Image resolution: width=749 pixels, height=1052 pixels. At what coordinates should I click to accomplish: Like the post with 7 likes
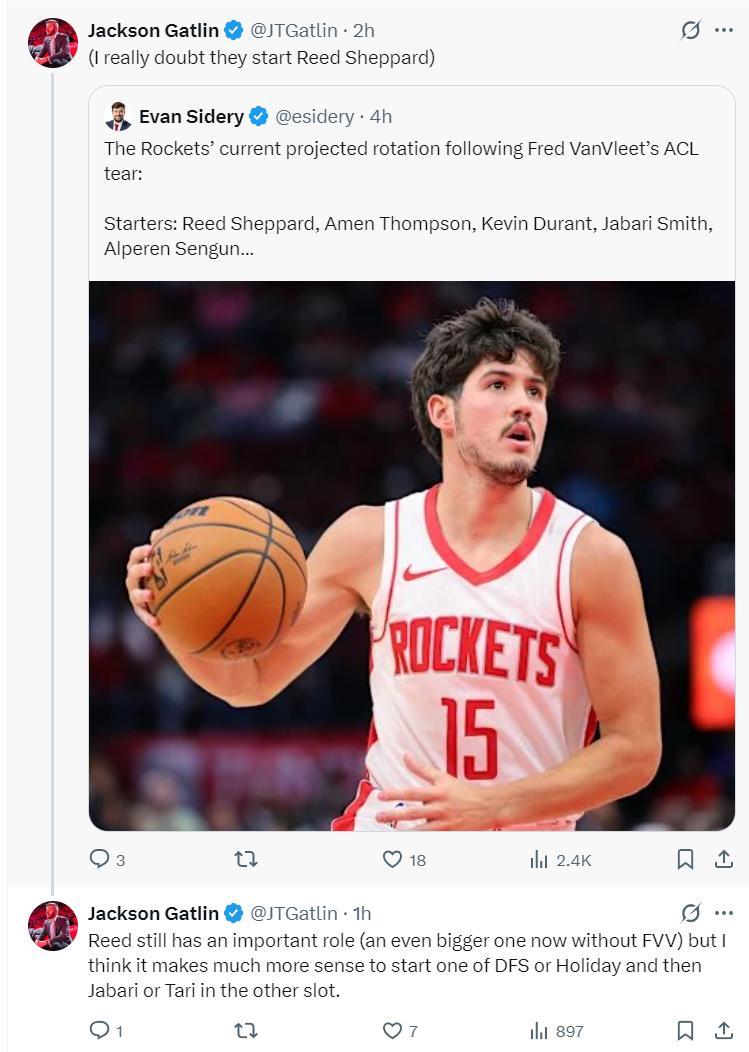point(393,1030)
